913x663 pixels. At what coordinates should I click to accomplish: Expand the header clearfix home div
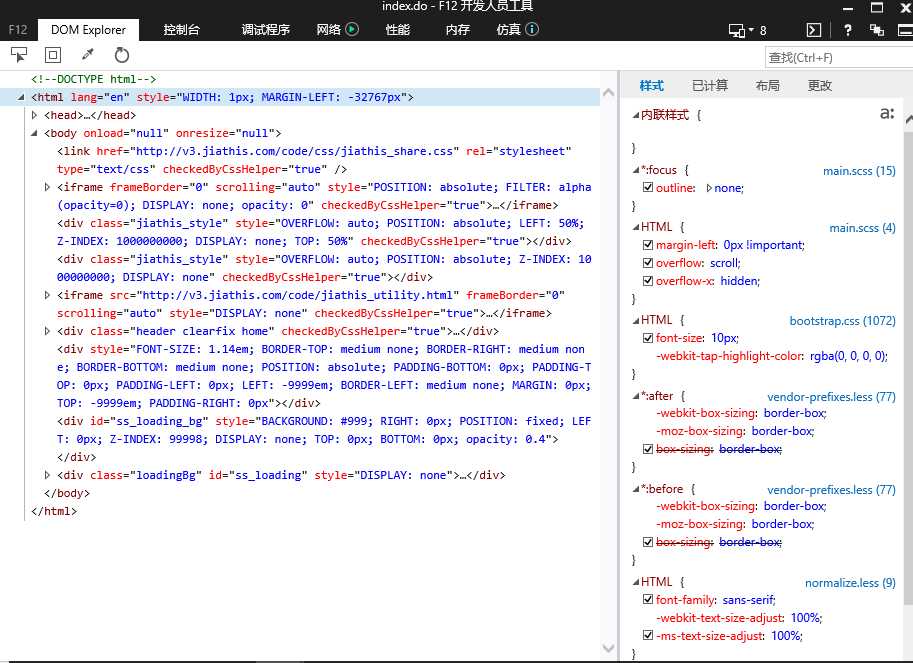[47, 331]
